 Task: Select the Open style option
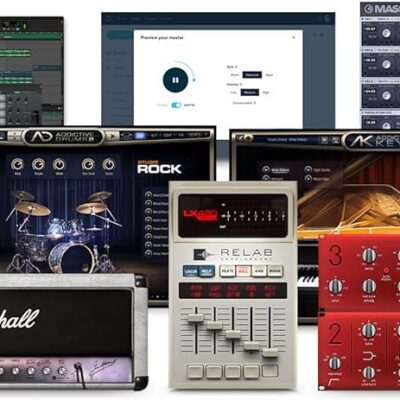269,75
